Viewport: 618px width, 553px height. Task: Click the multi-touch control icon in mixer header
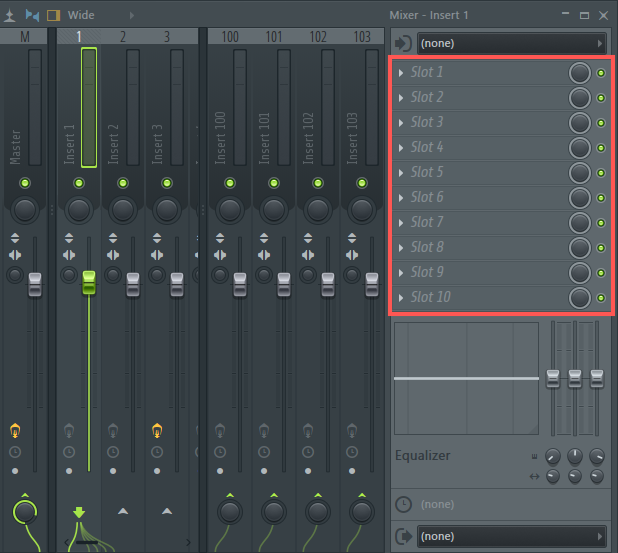[32, 15]
